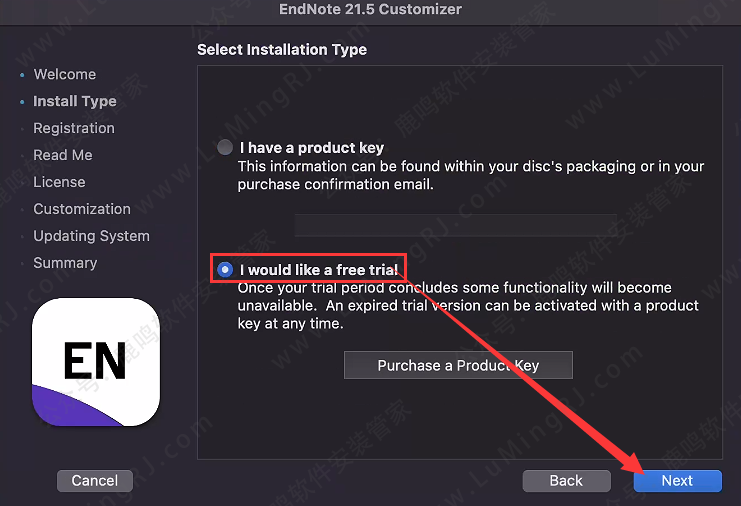
Task: Click the Customization sidebar step
Action: [81, 209]
